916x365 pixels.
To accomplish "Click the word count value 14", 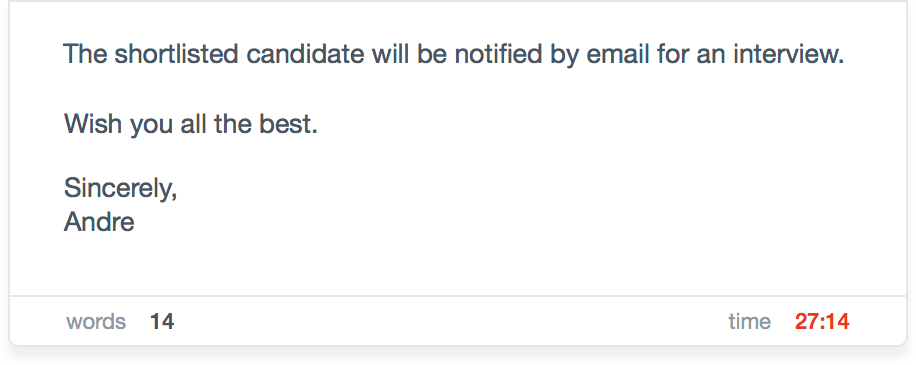I will [x=162, y=321].
